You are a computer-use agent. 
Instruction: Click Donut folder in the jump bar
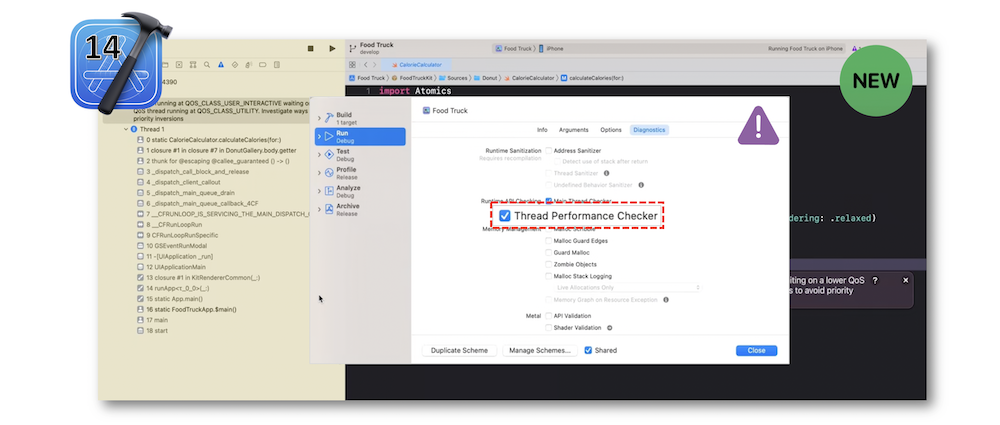(x=486, y=78)
